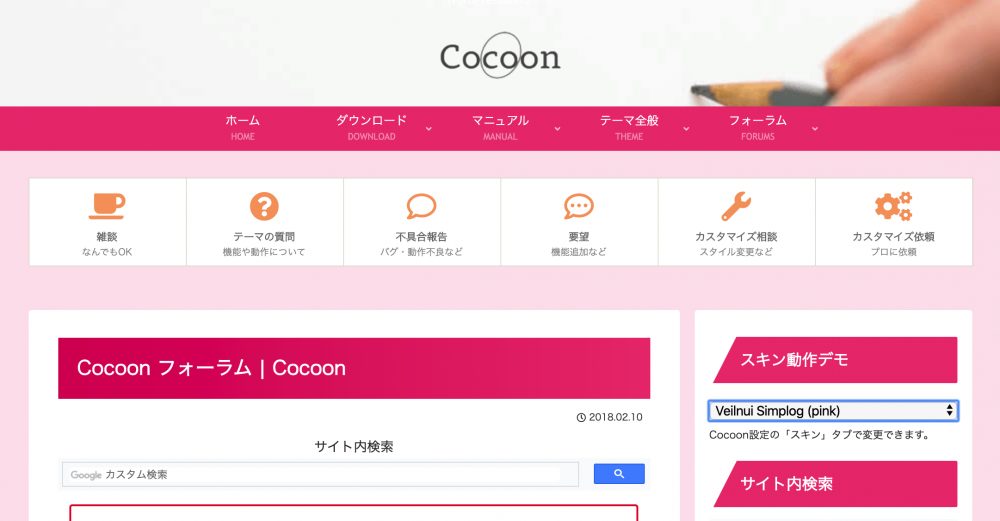Focus the Google カスタム検索 input field

coord(320,474)
